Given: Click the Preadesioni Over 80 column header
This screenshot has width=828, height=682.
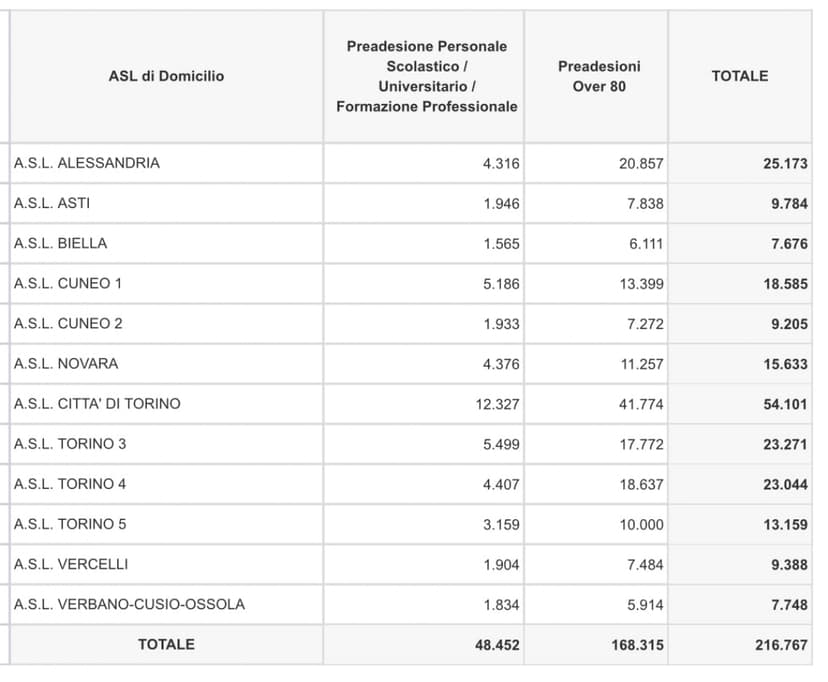Looking at the screenshot, I should click(x=598, y=76).
